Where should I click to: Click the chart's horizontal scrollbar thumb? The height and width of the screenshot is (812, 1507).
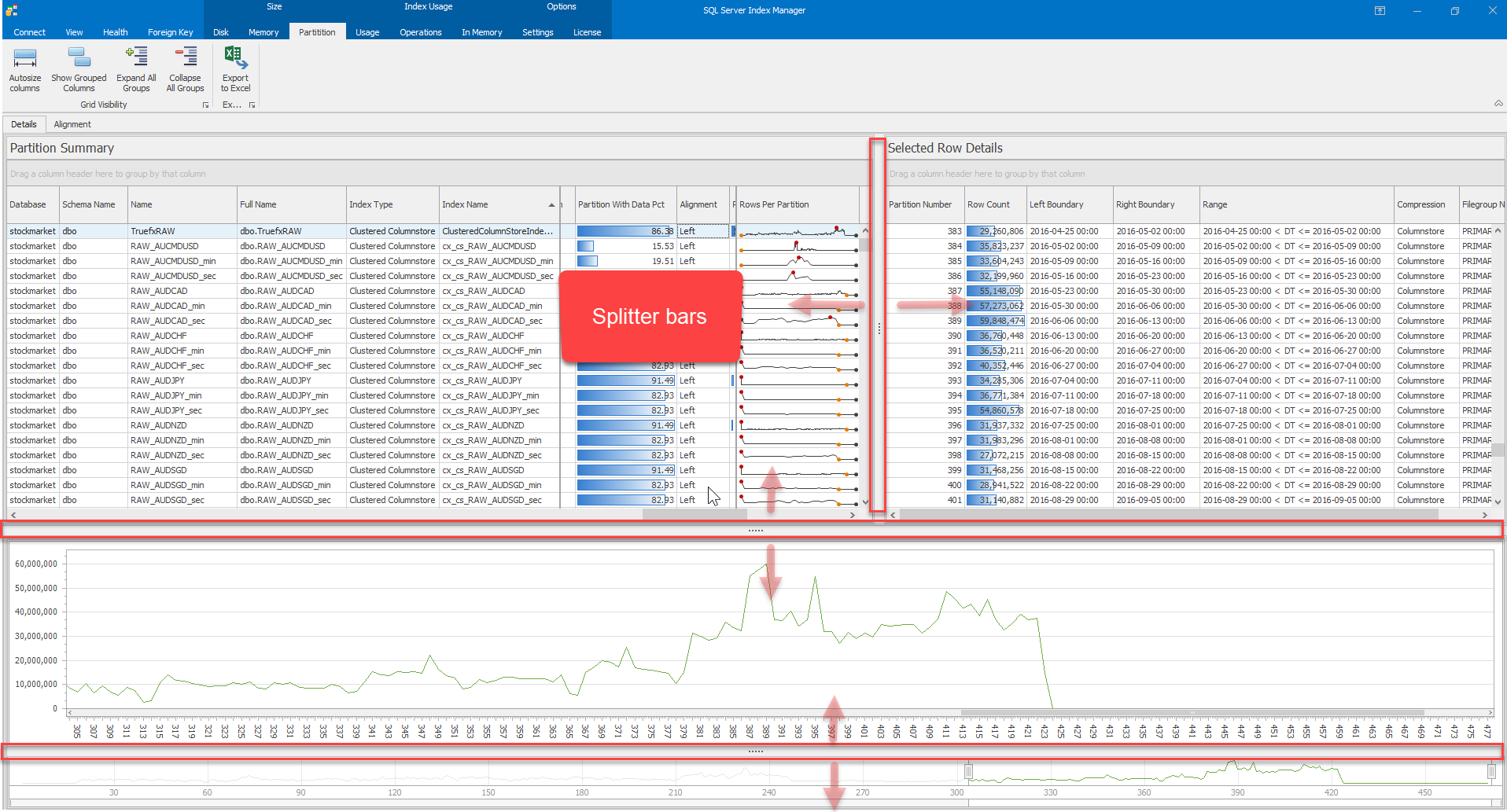(x=1192, y=713)
